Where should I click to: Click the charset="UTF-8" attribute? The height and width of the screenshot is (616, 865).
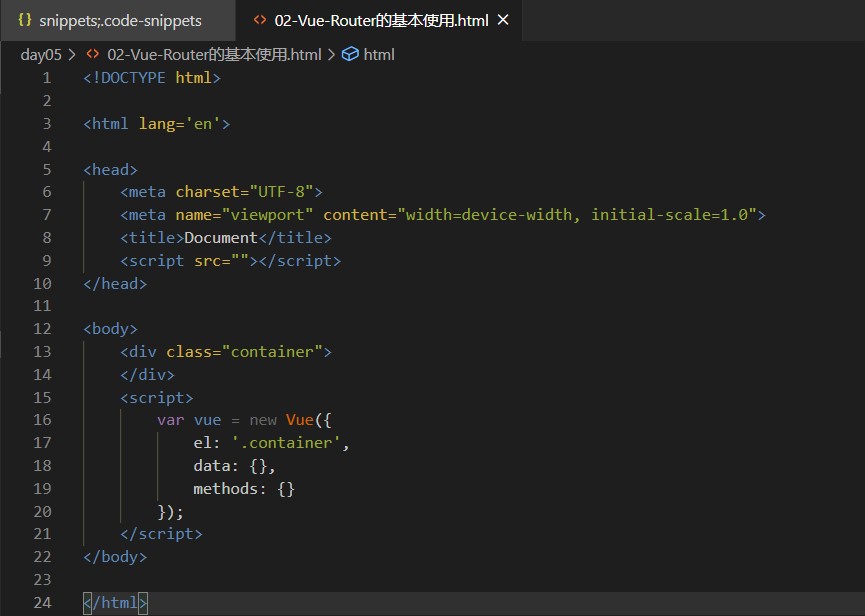[244, 192]
